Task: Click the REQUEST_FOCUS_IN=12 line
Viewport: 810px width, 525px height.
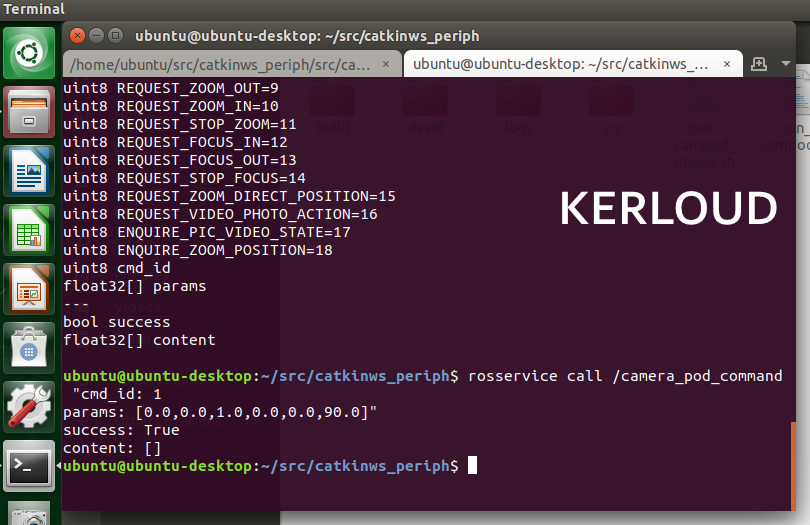Action: click(175, 143)
